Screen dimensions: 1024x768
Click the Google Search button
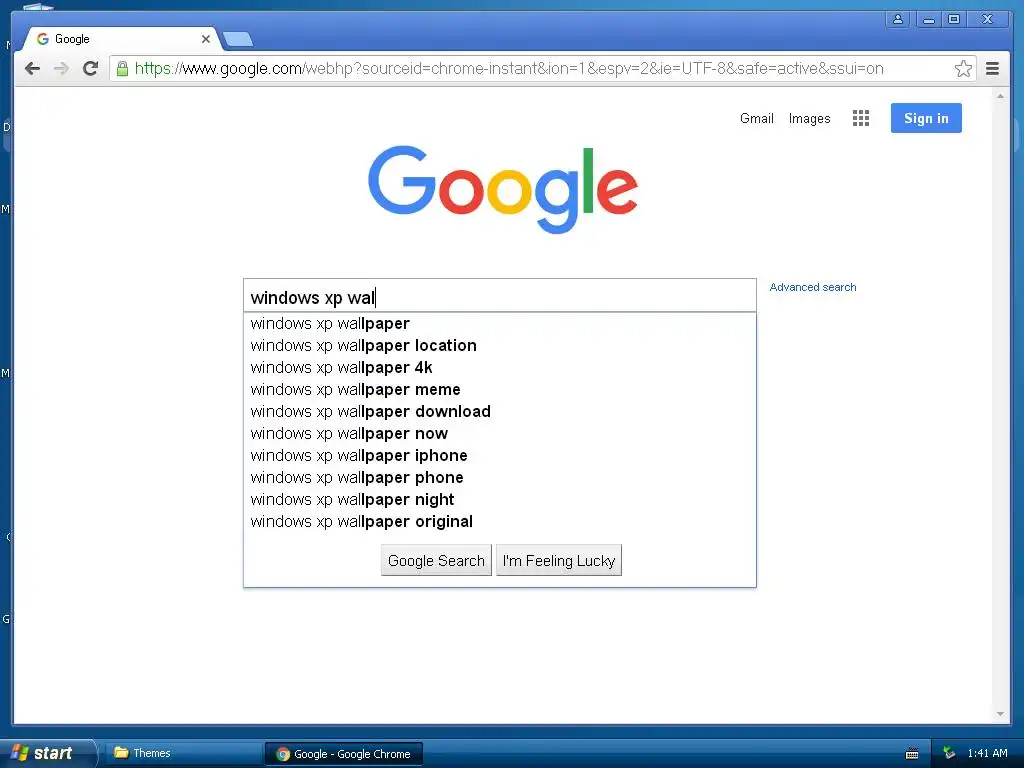[436, 560]
